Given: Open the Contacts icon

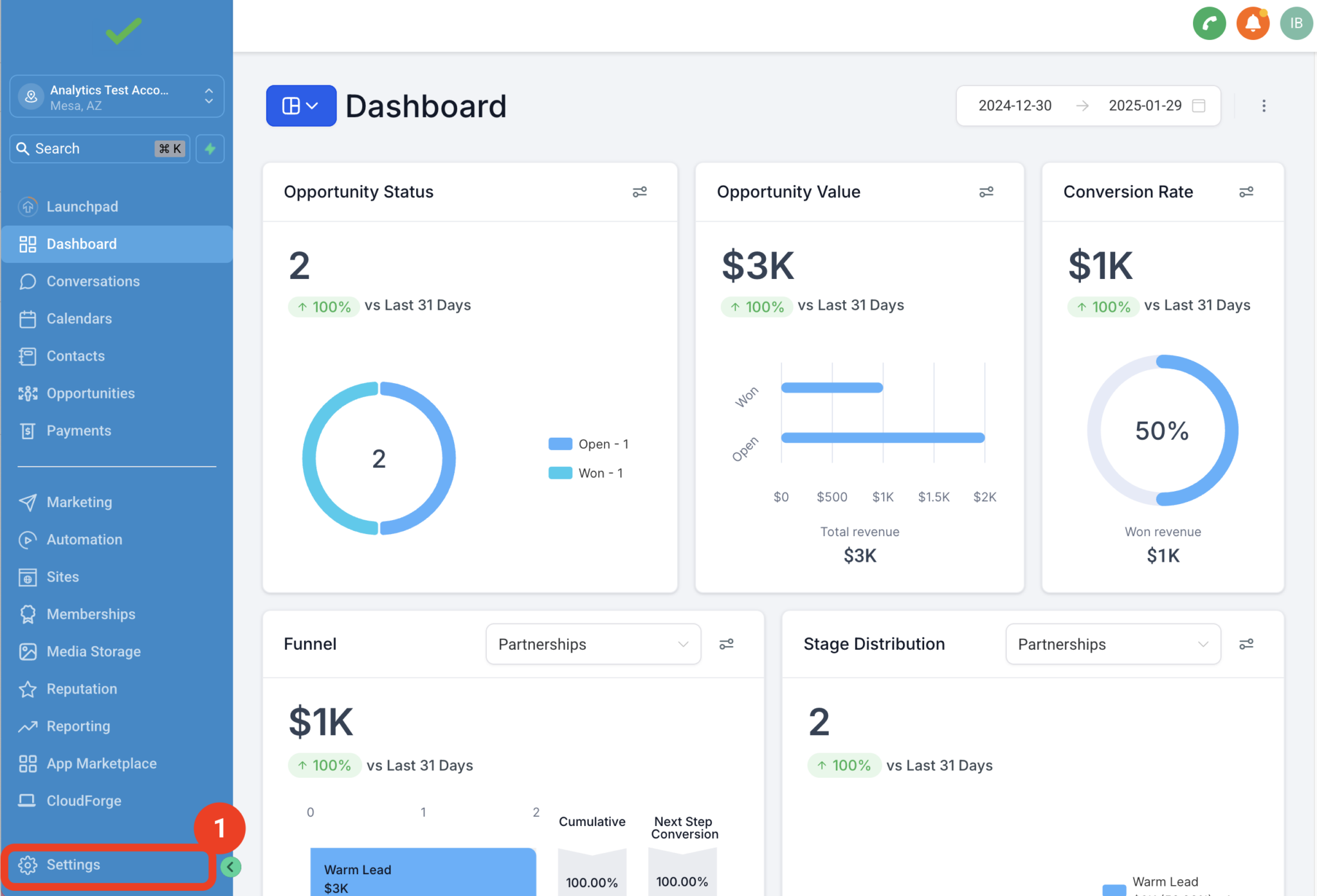Looking at the screenshot, I should click(28, 355).
